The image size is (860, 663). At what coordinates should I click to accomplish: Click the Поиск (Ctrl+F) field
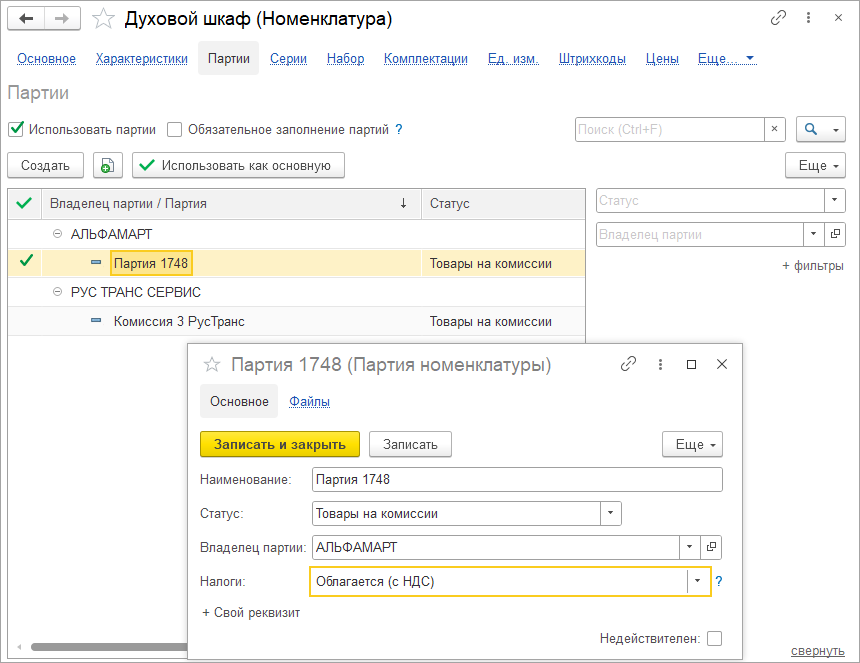pos(670,129)
